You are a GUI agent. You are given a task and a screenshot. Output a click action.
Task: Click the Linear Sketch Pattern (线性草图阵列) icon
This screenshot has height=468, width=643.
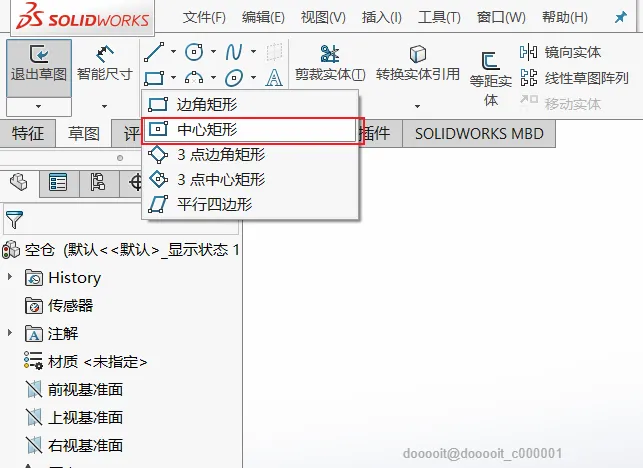(529, 78)
